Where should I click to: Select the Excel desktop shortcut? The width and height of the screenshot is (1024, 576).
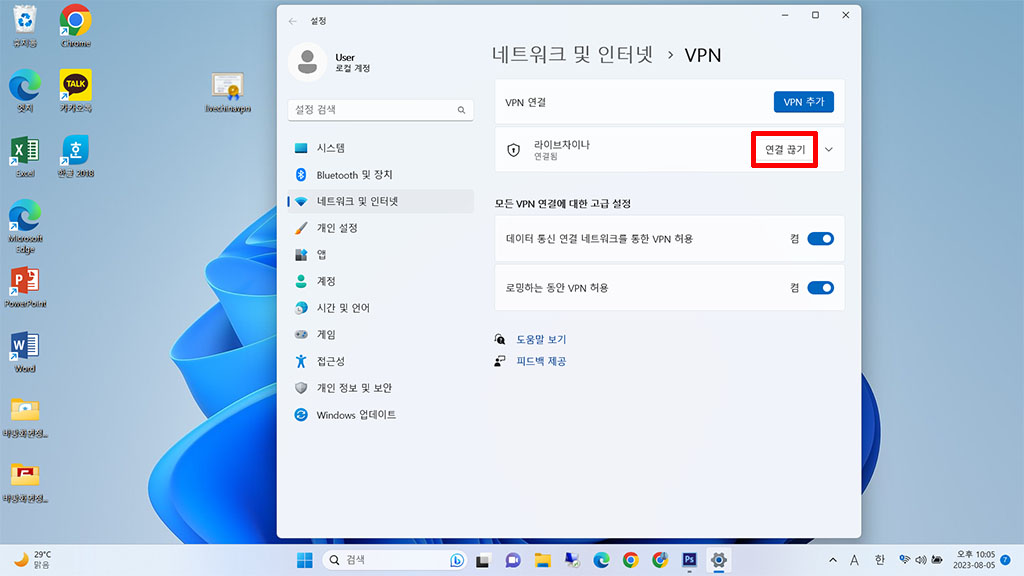pos(25,157)
